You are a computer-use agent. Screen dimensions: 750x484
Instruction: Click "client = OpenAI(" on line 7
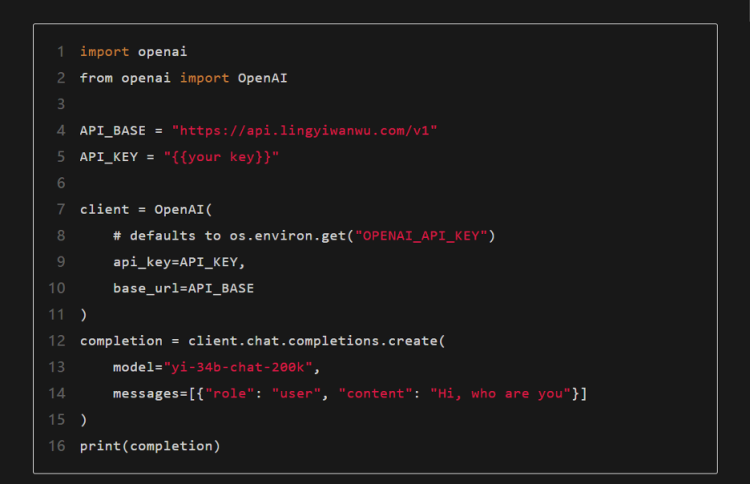tap(146, 210)
